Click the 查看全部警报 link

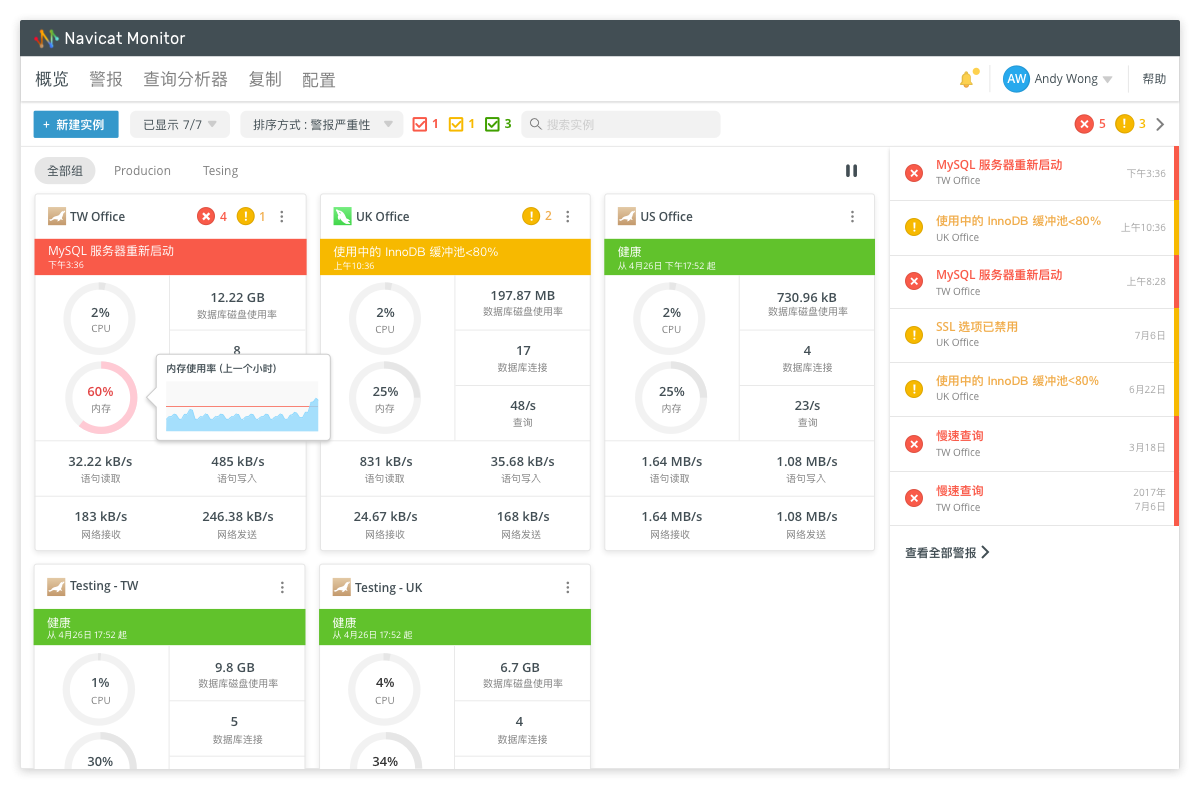(947, 552)
